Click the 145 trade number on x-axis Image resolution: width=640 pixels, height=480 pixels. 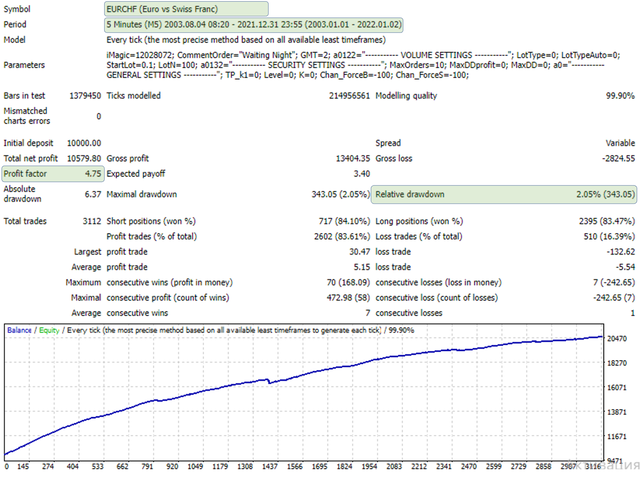tap(23, 467)
